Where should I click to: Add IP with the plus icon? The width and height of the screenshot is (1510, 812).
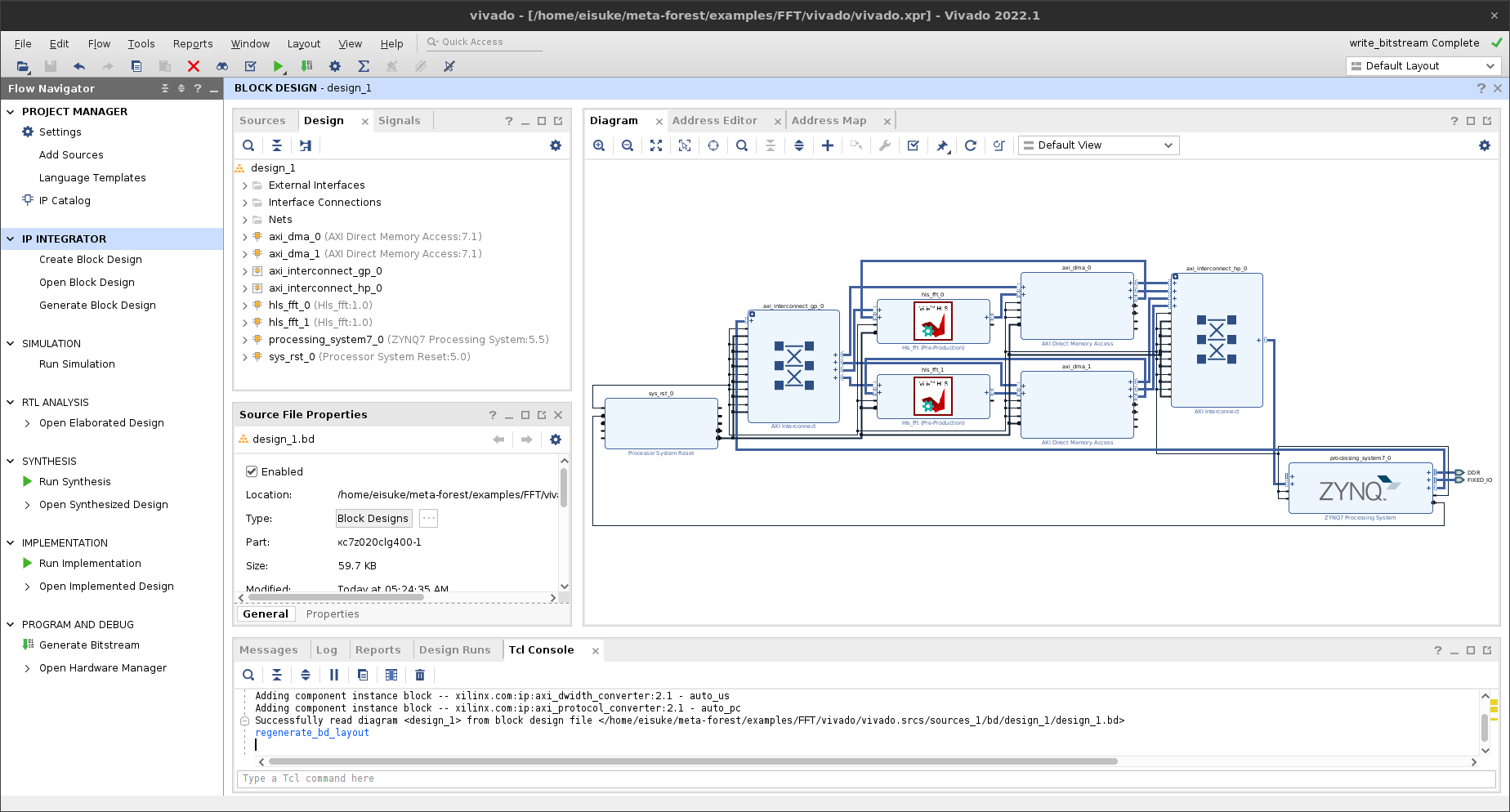tap(828, 145)
